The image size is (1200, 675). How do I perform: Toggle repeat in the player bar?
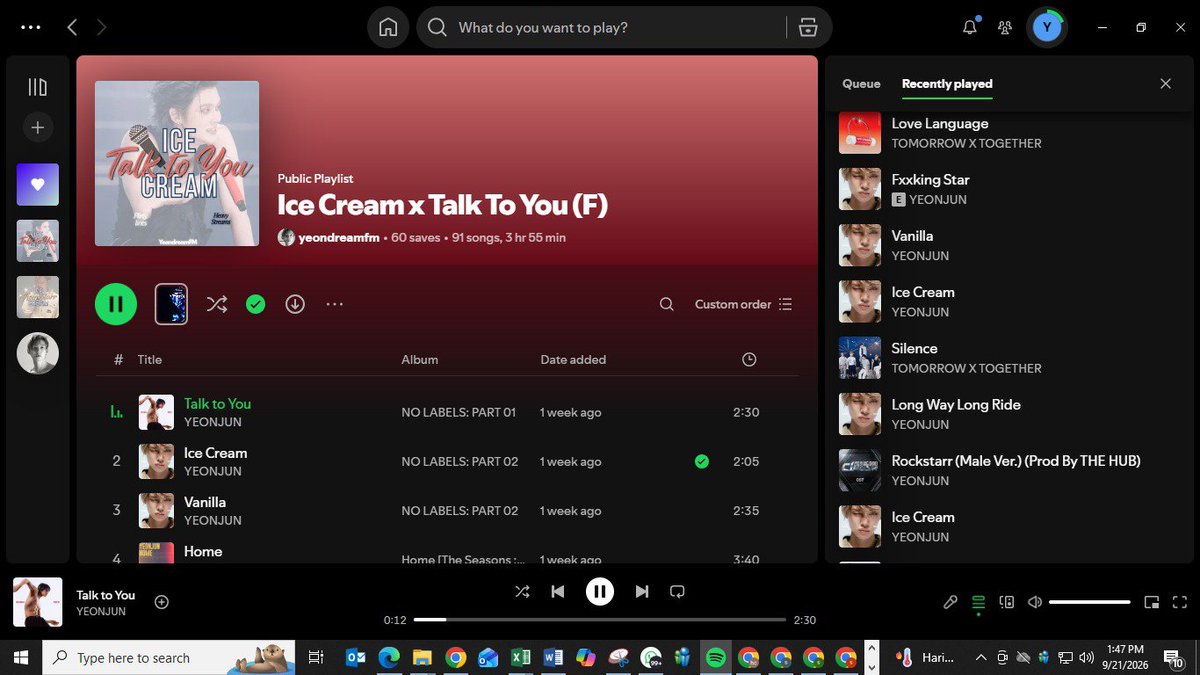coord(677,591)
